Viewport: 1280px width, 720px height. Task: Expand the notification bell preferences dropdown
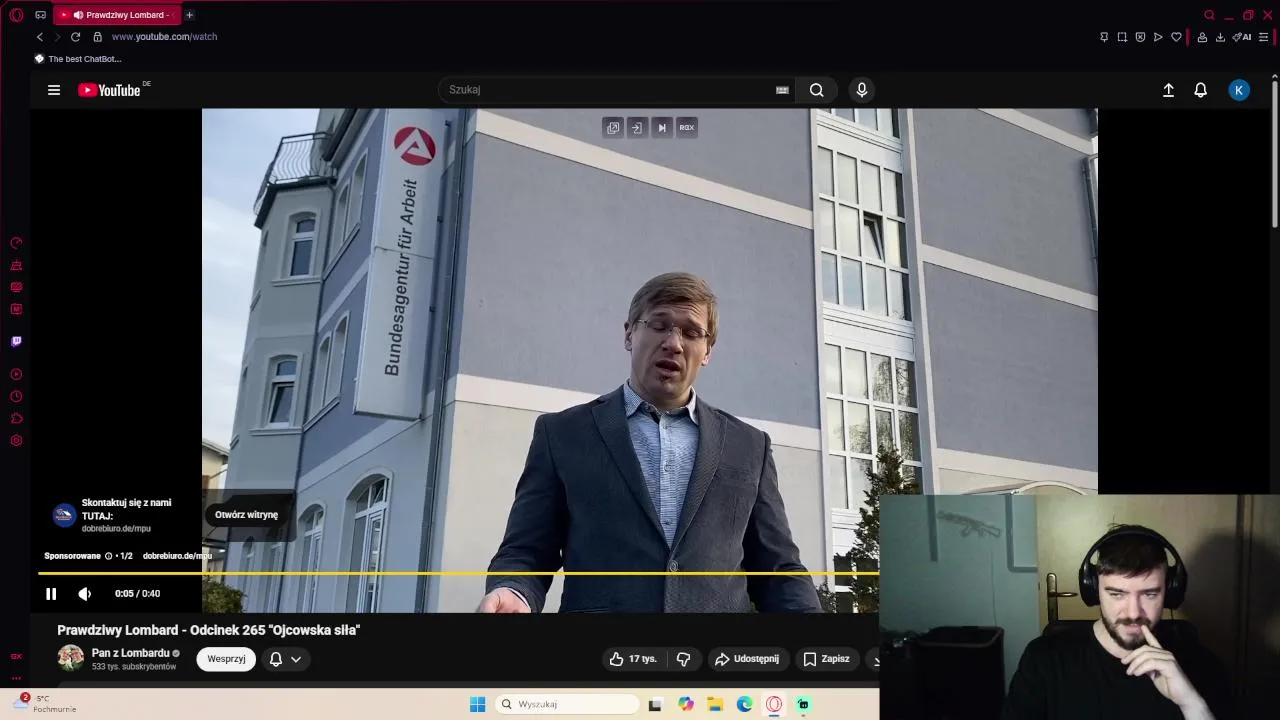pos(296,659)
